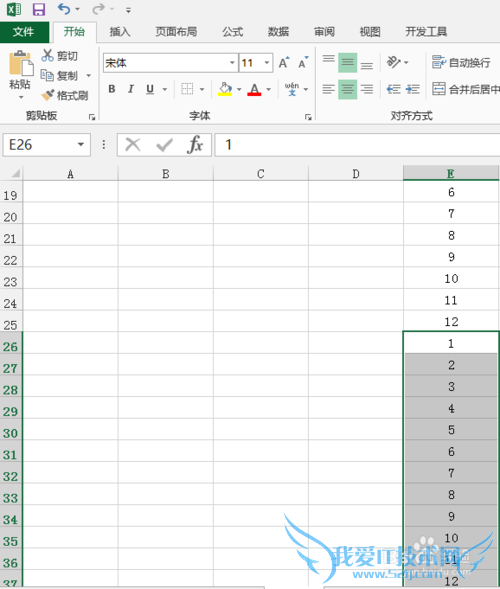Click the fx insert function icon
Viewport: 500px width, 589px height.
[195, 145]
